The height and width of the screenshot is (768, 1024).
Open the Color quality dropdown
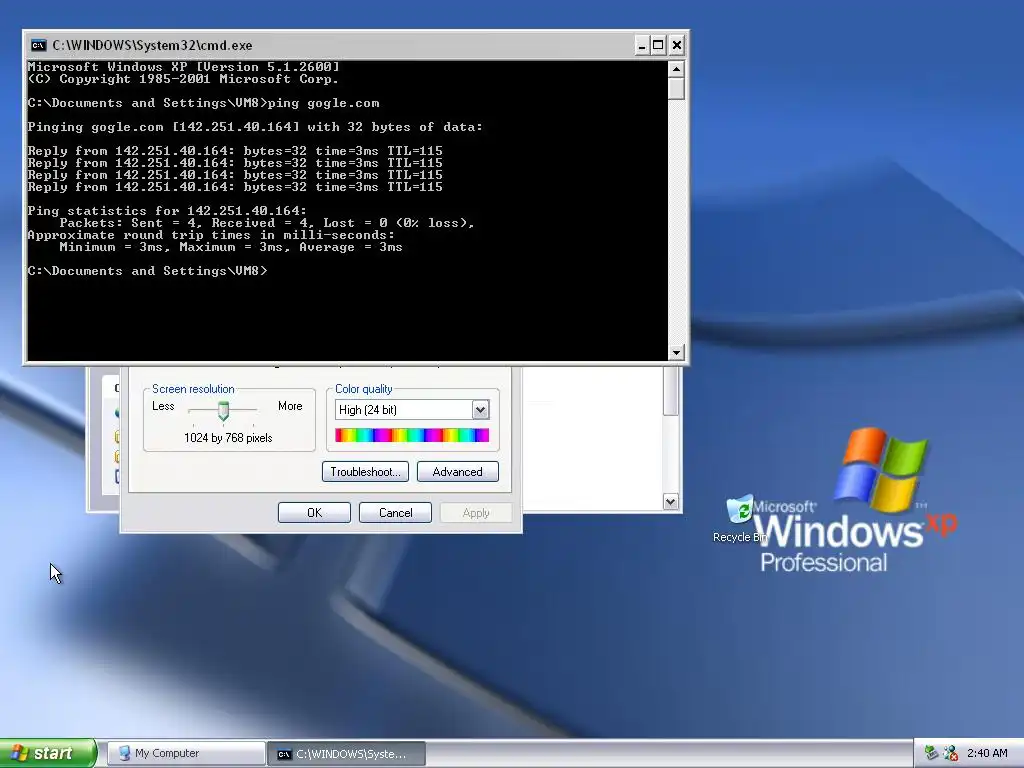(x=480, y=409)
